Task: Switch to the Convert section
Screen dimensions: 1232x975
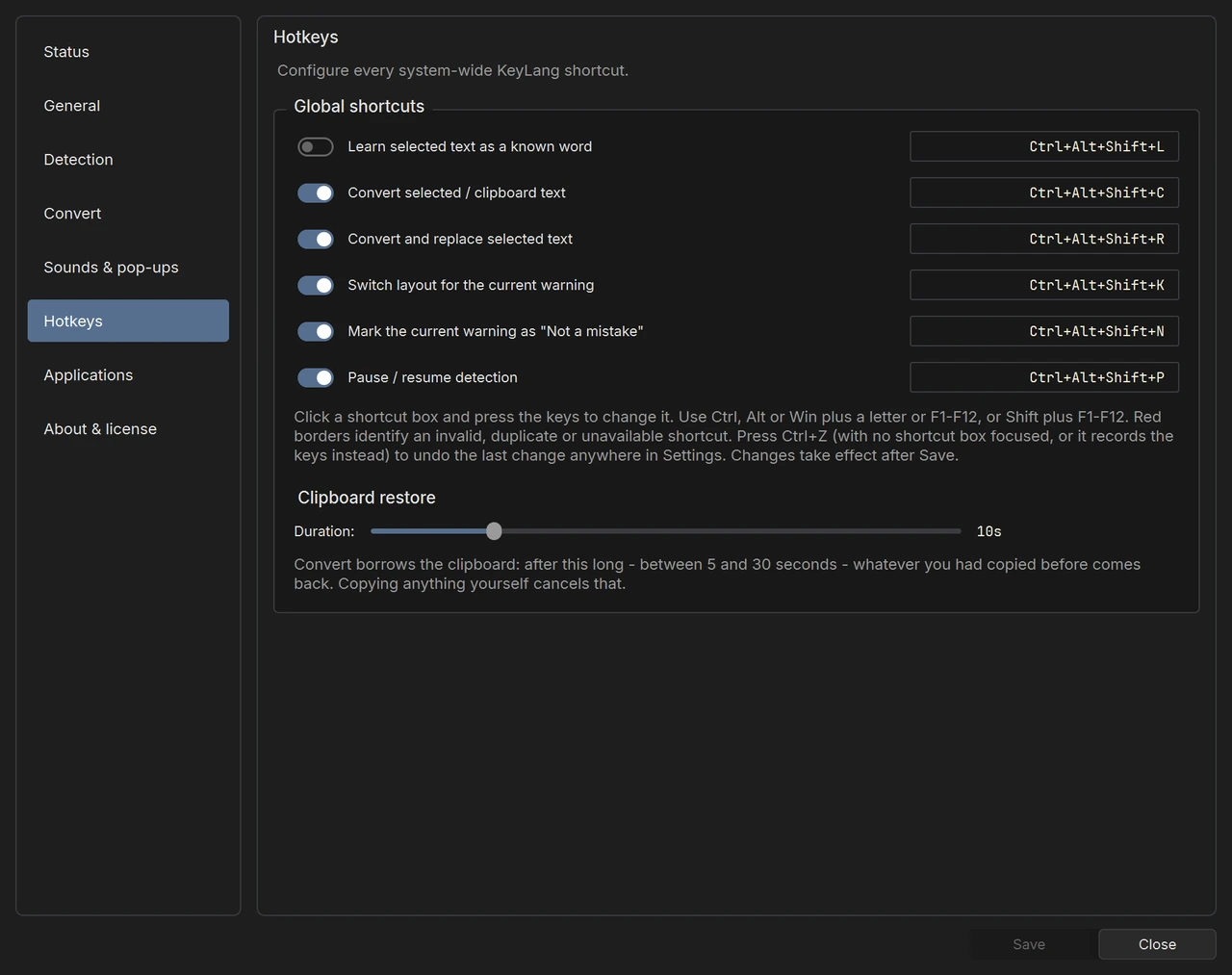Action: (128, 214)
